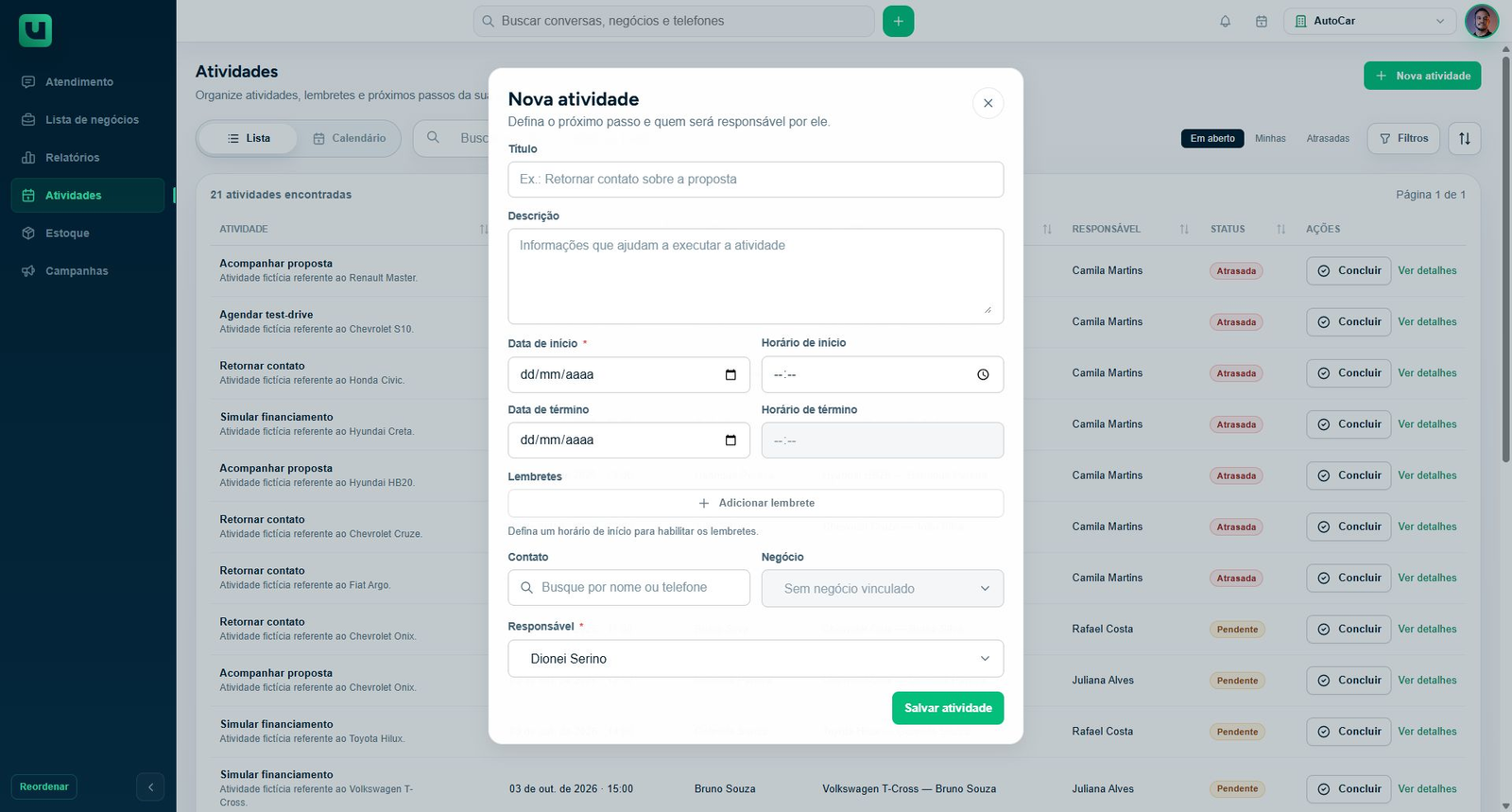
Task: Click the Contato search field
Action: [629, 588]
